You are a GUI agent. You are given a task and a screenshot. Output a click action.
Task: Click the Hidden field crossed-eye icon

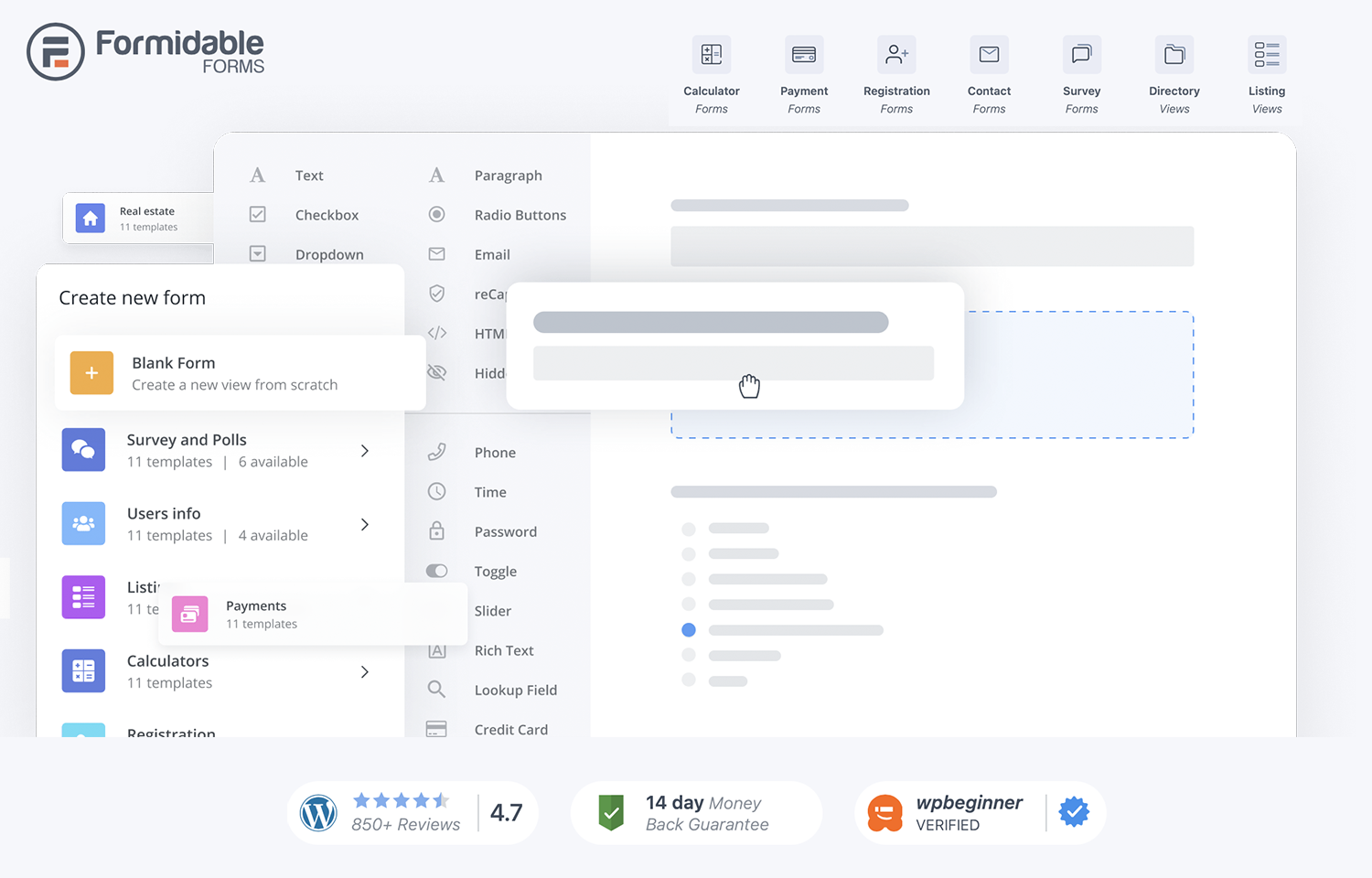[x=437, y=372]
